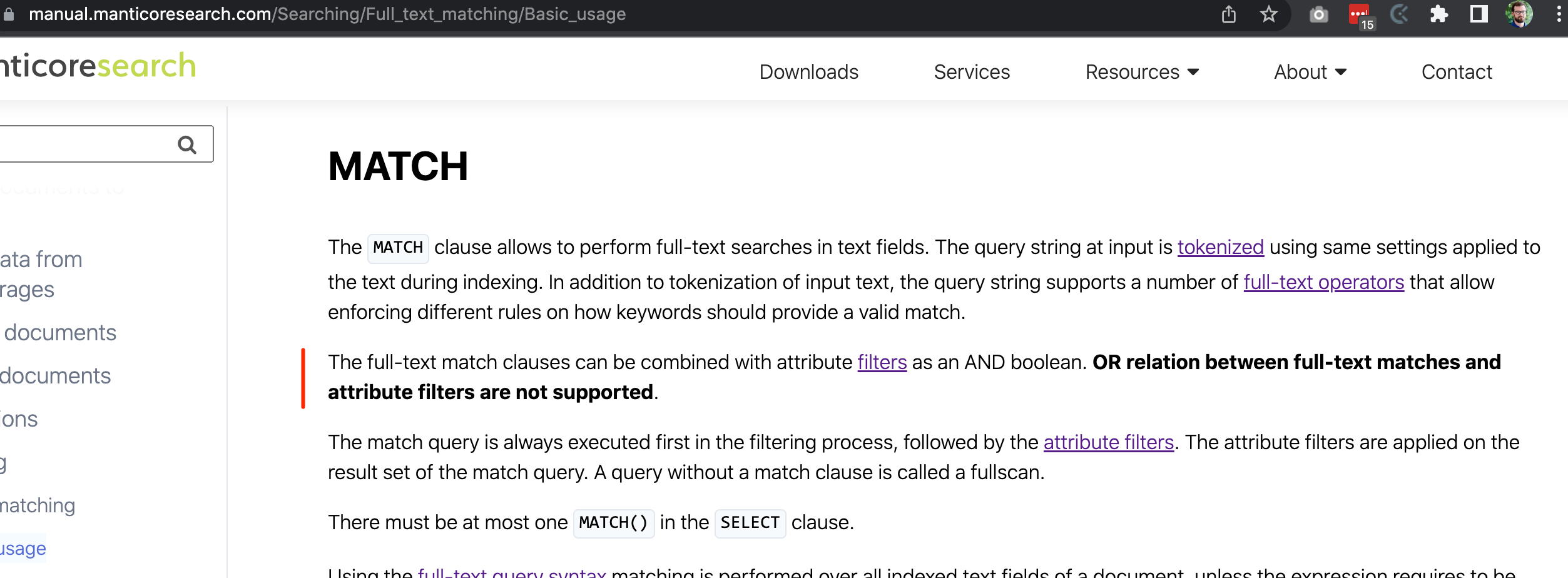Image resolution: width=1568 pixels, height=578 pixels.
Task: Click the manual's search magnifier icon
Action: (187, 144)
